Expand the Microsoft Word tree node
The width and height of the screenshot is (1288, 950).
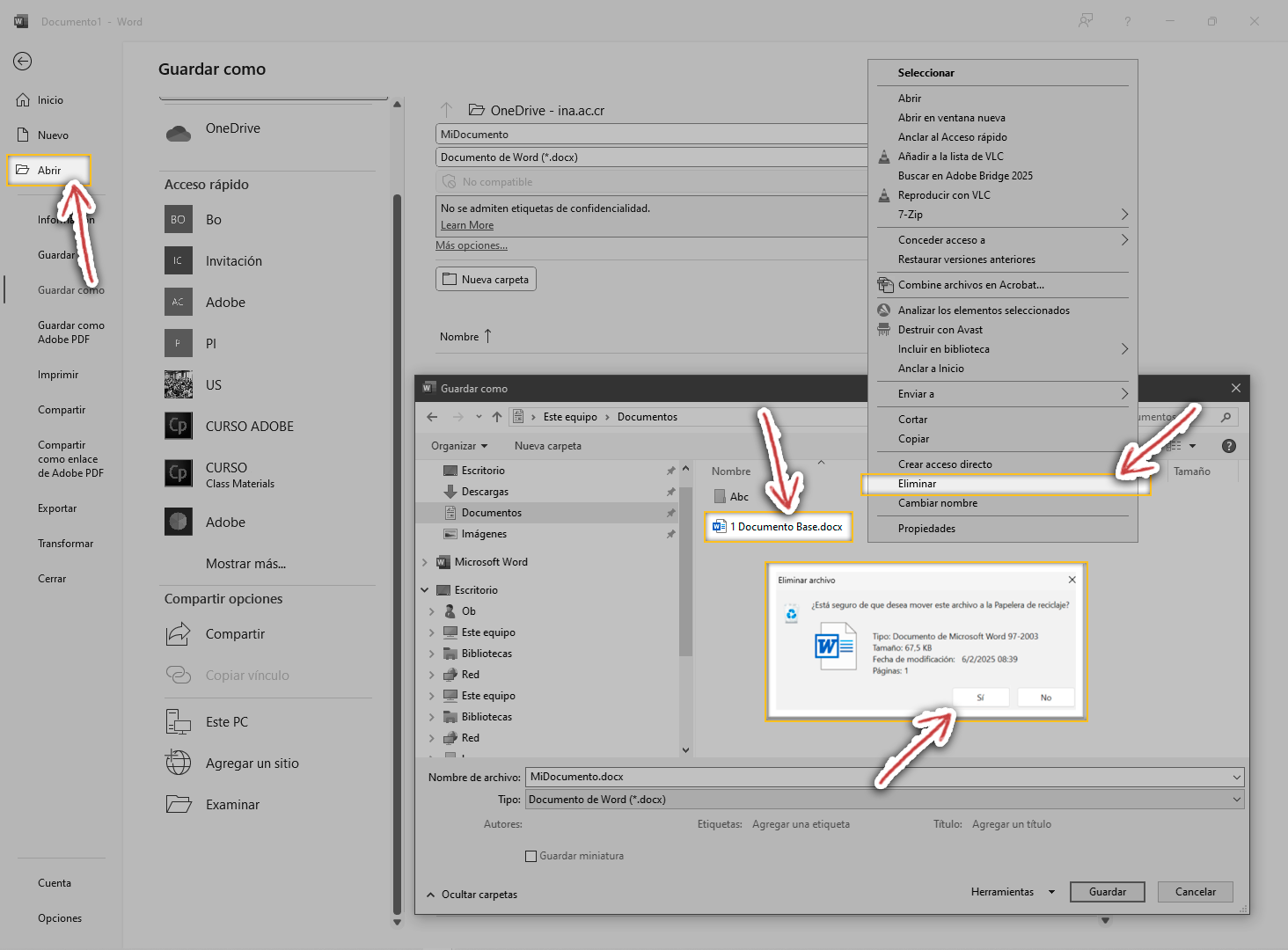coord(425,562)
